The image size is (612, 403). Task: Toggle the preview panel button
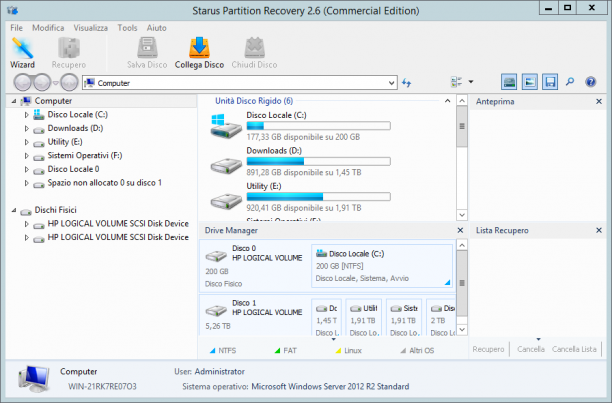530,82
